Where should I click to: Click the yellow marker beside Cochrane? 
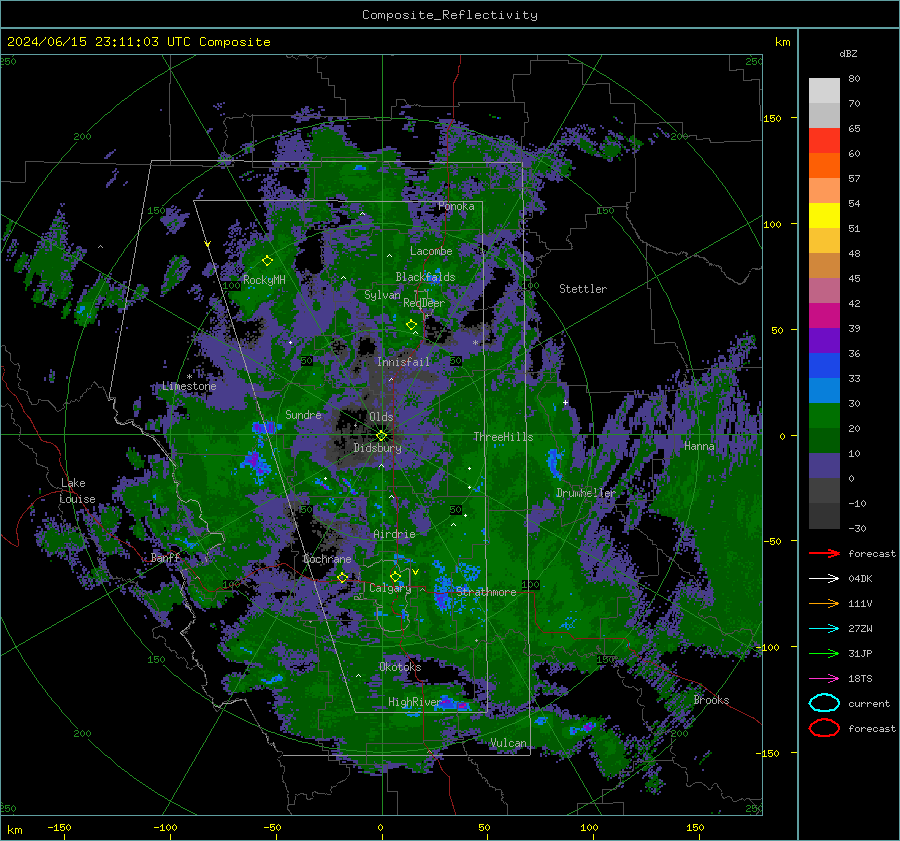tap(342, 578)
